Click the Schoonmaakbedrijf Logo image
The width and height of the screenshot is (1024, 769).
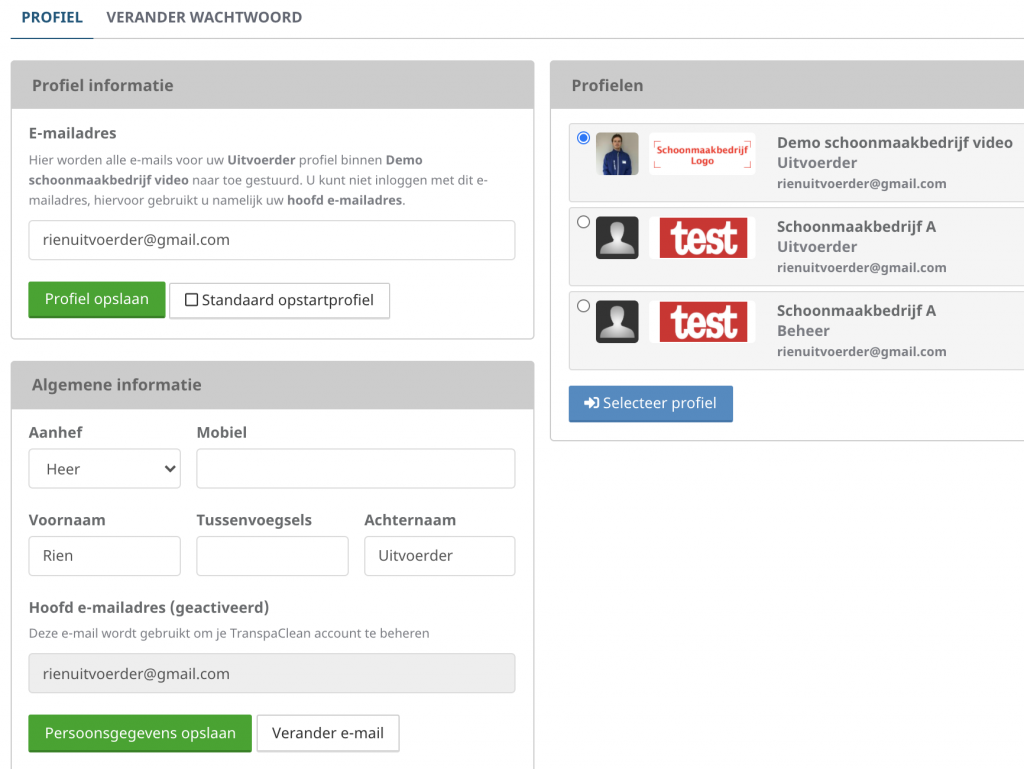[702, 154]
